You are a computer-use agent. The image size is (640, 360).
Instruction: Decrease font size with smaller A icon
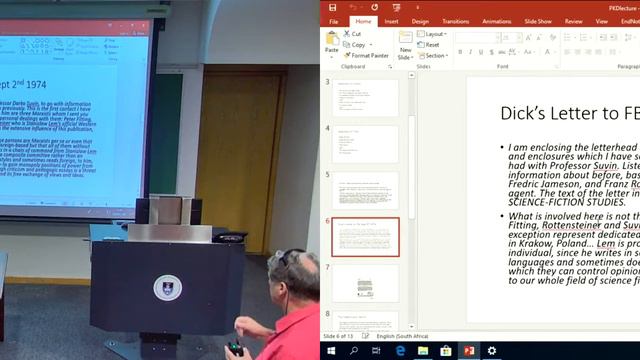(539, 38)
